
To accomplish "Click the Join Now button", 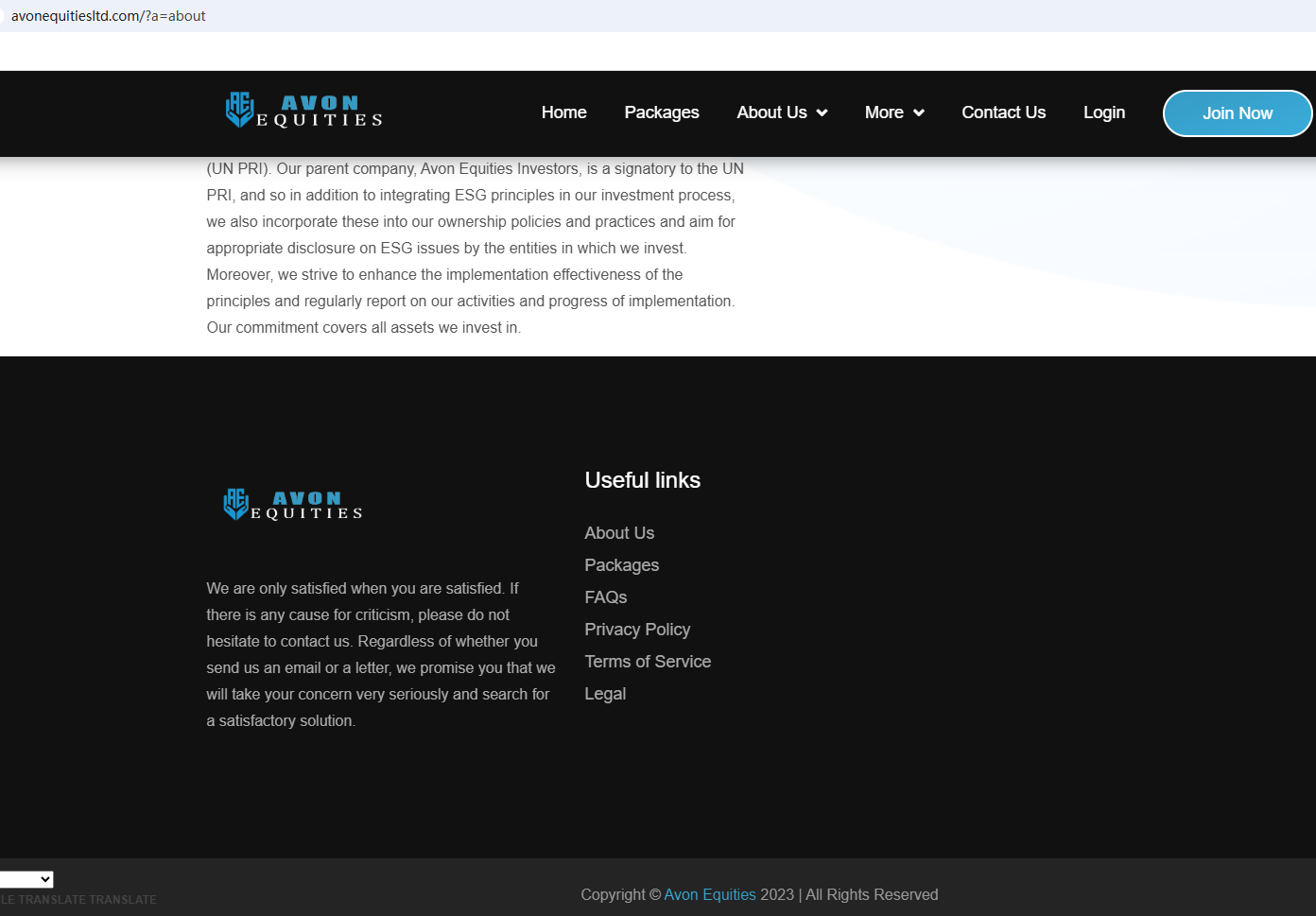I will point(1238,113).
